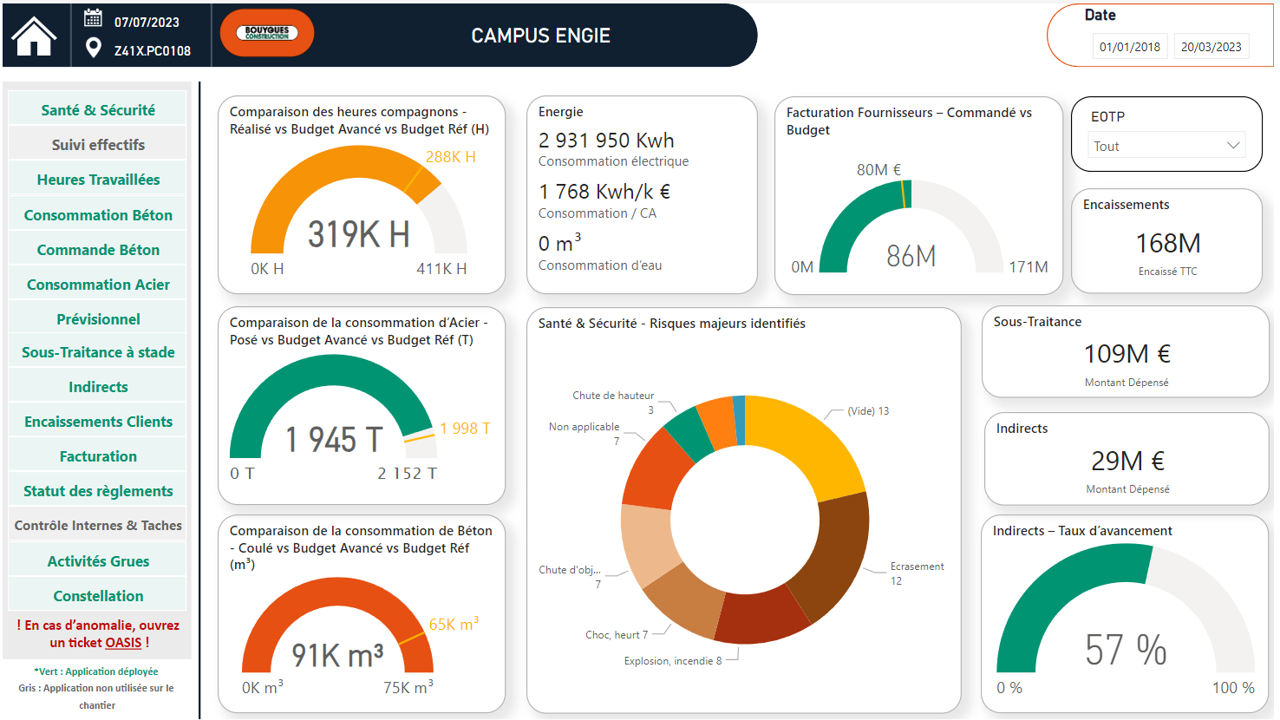Image resolution: width=1280 pixels, height=720 pixels.
Task: Navigate to Consommation Acier page
Action: click(98, 285)
